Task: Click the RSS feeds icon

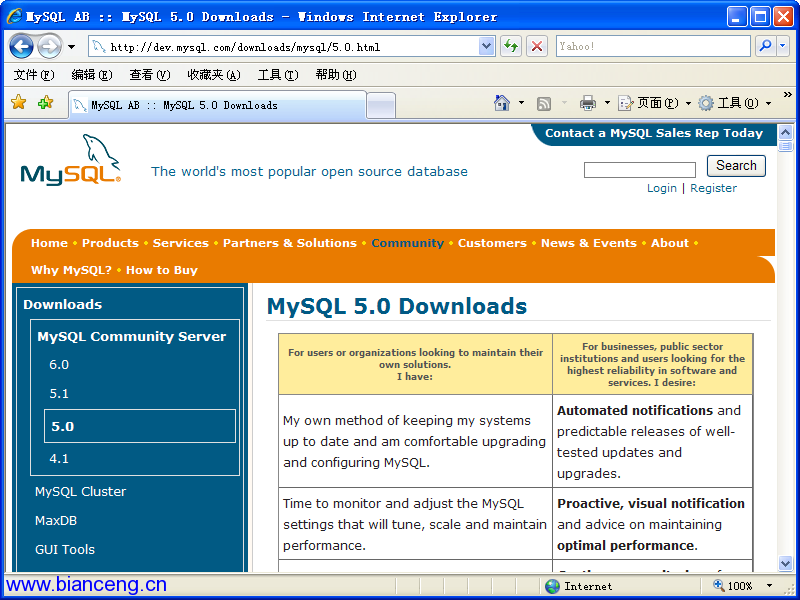Action: [x=544, y=104]
